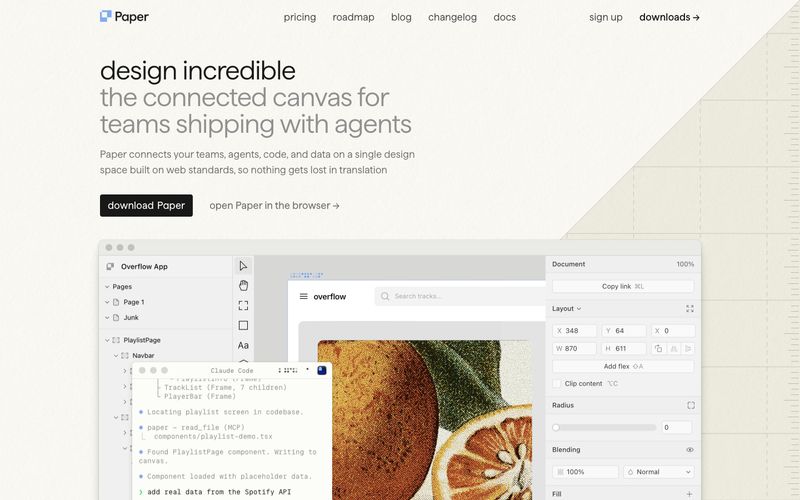Open the Normal blend mode dropdown

(x=658, y=472)
